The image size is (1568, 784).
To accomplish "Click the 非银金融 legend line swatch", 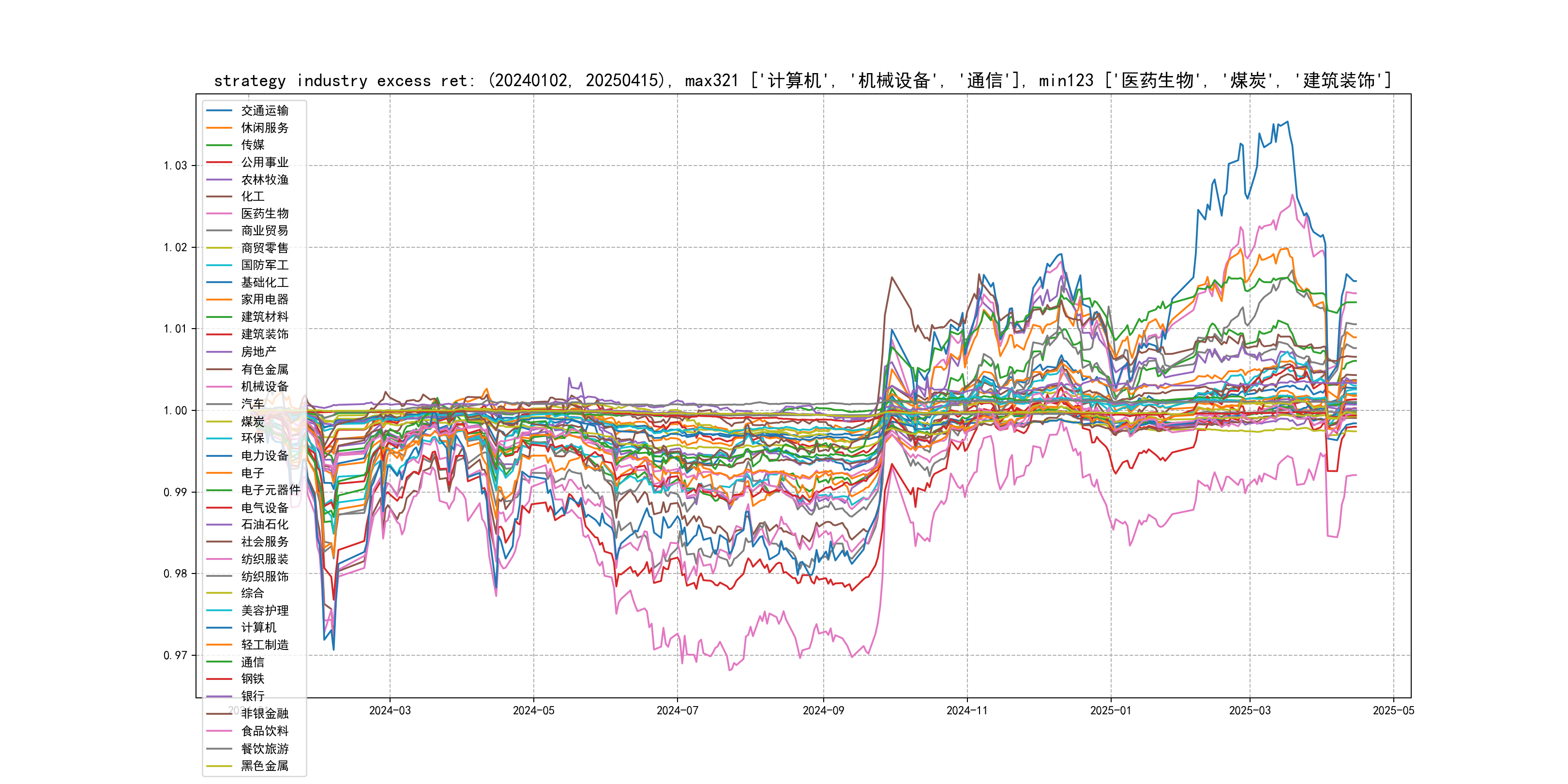I will click(219, 713).
